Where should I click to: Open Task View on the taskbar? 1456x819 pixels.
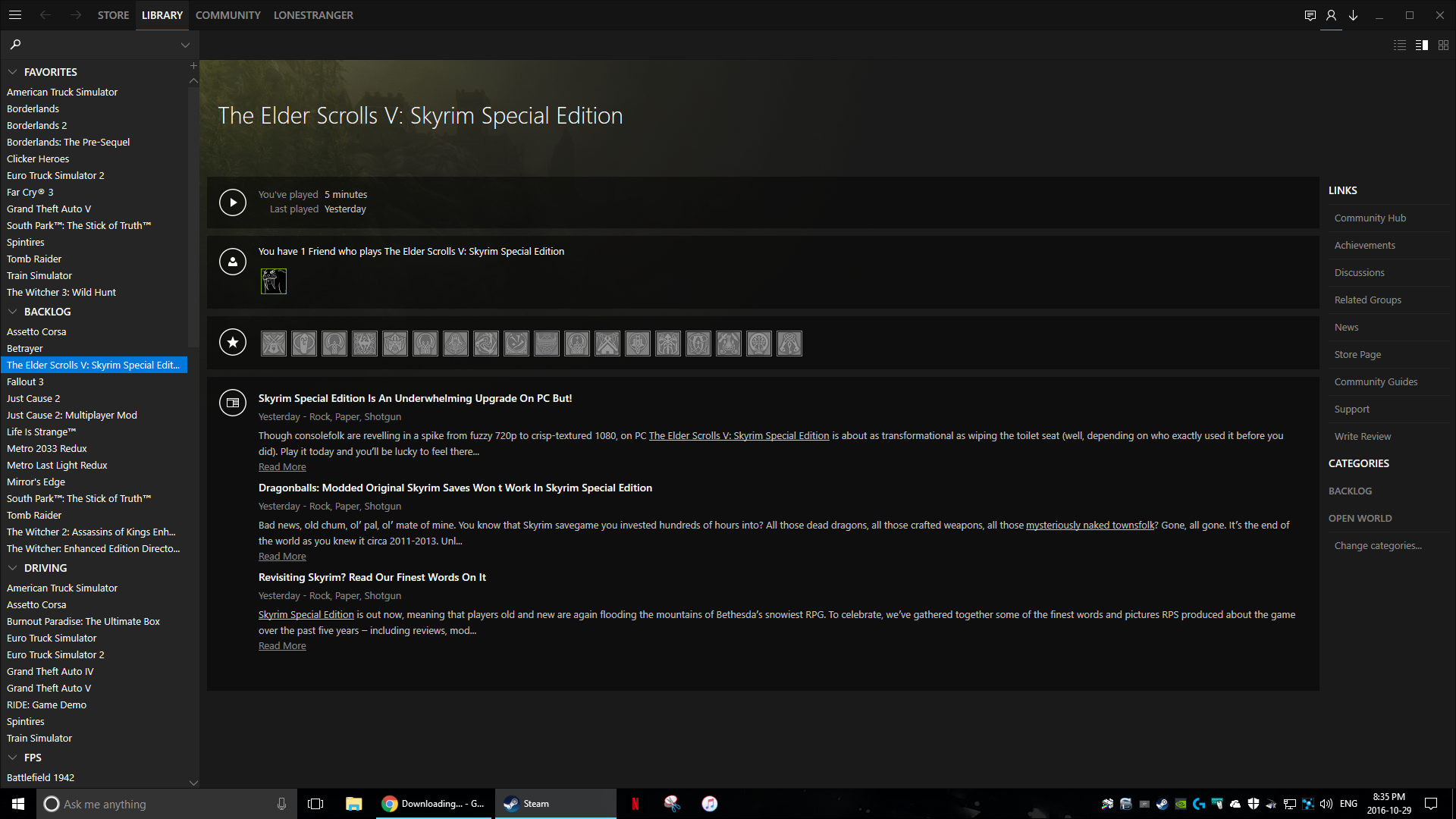[315, 804]
